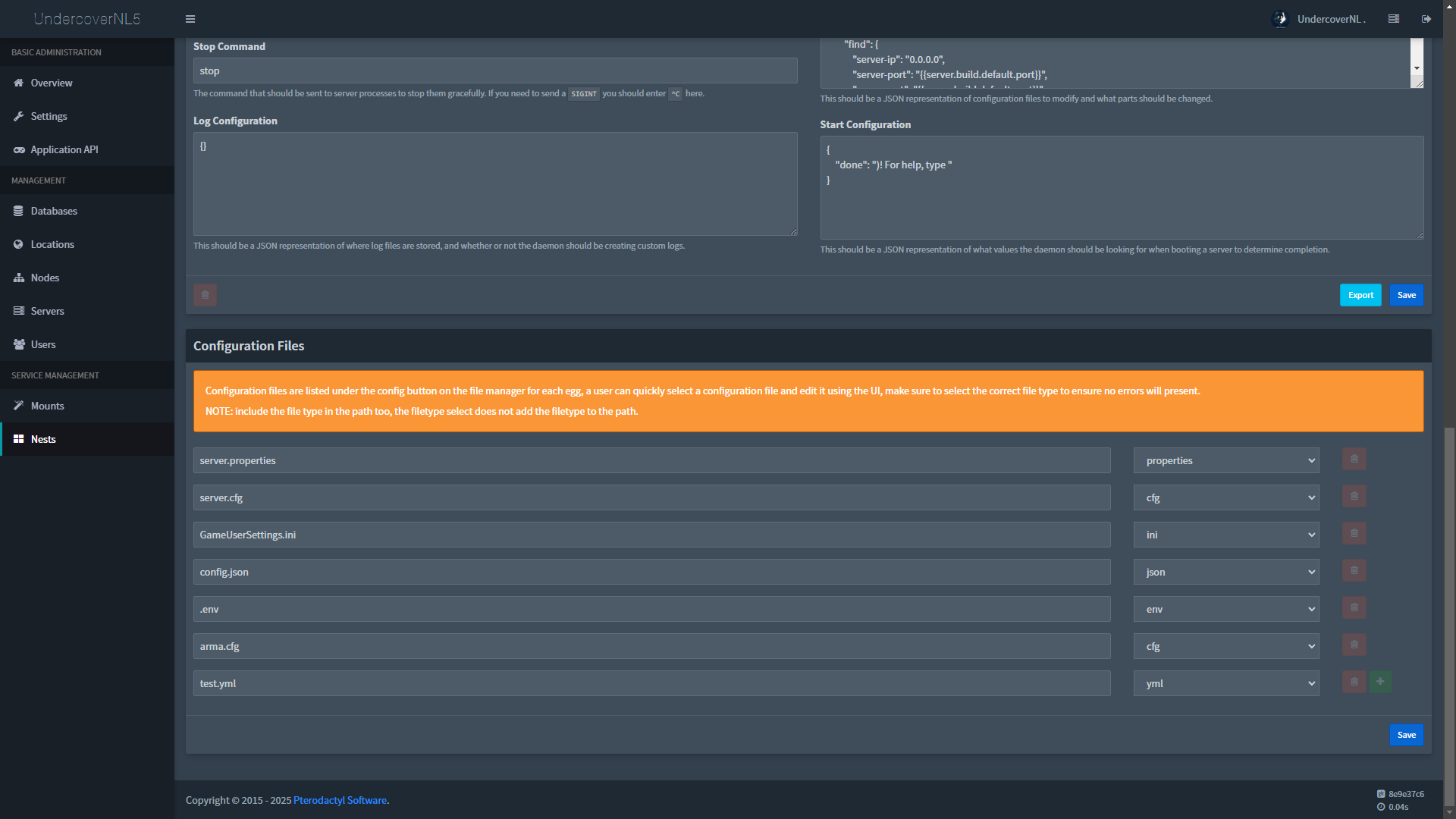This screenshot has width=1456, height=819.
Task: Add a new configuration file row
Action: tap(1379, 682)
